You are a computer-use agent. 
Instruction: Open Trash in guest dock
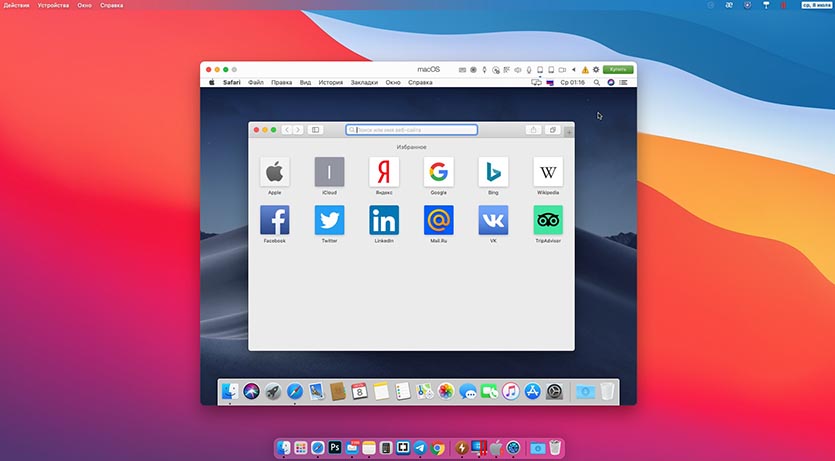pos(608,391)
